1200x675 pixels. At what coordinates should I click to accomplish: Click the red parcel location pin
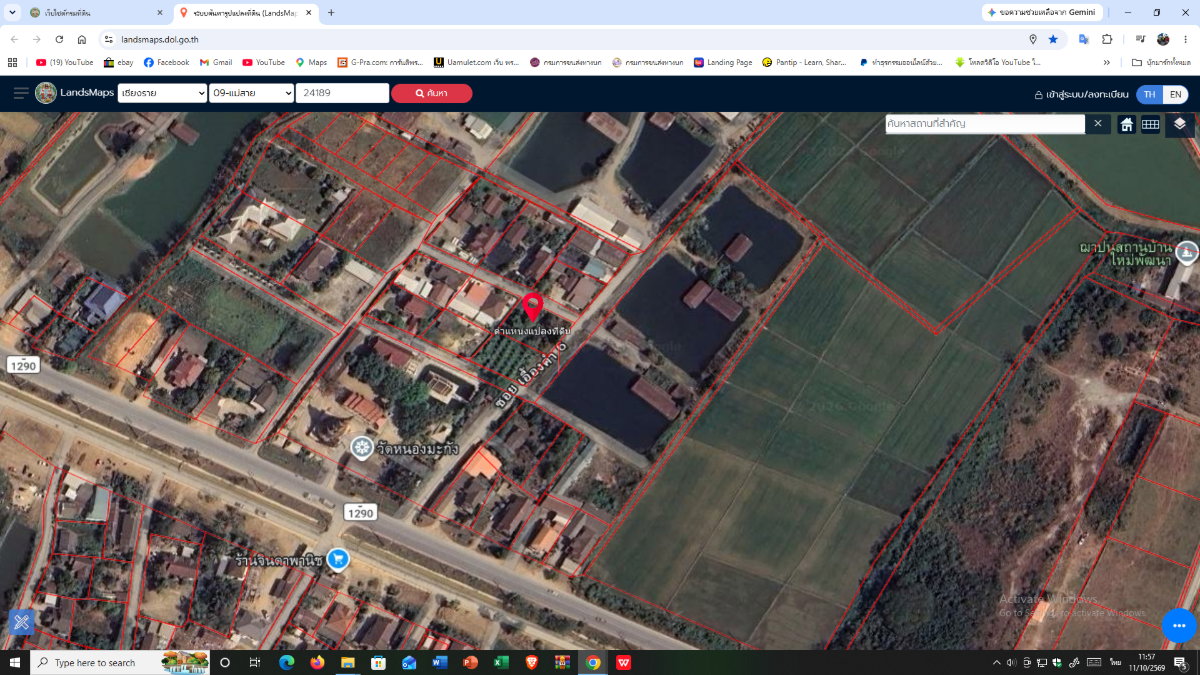point(532,307)
